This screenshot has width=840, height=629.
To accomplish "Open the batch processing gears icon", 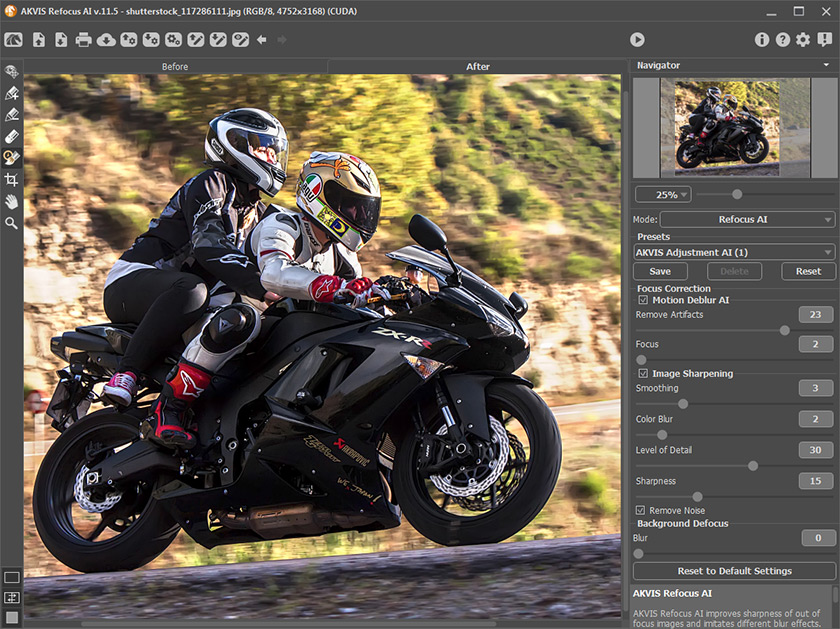I will 173,40.
